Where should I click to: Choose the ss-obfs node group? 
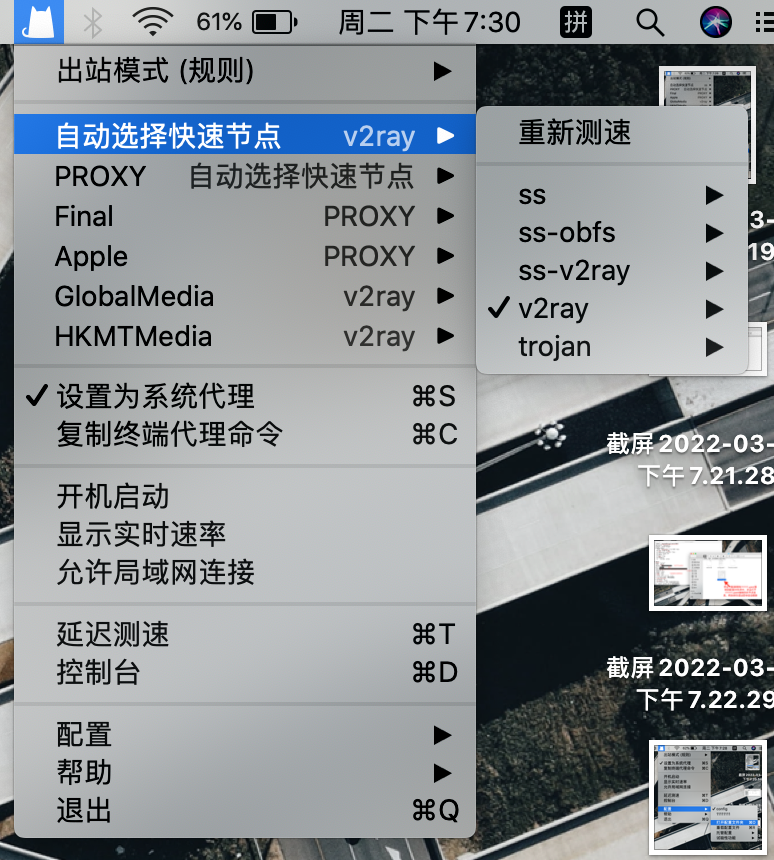coord(612,233)
